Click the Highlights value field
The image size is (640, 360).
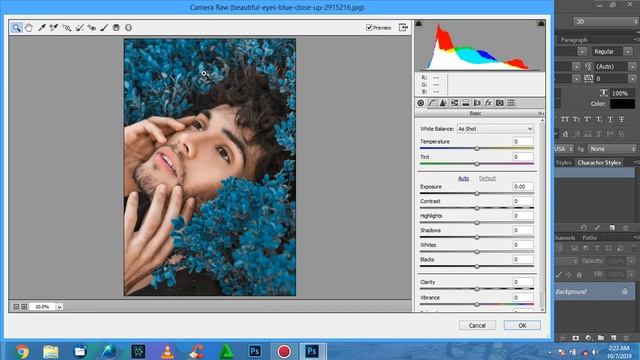pyautogui.click(x=523, y=216)
